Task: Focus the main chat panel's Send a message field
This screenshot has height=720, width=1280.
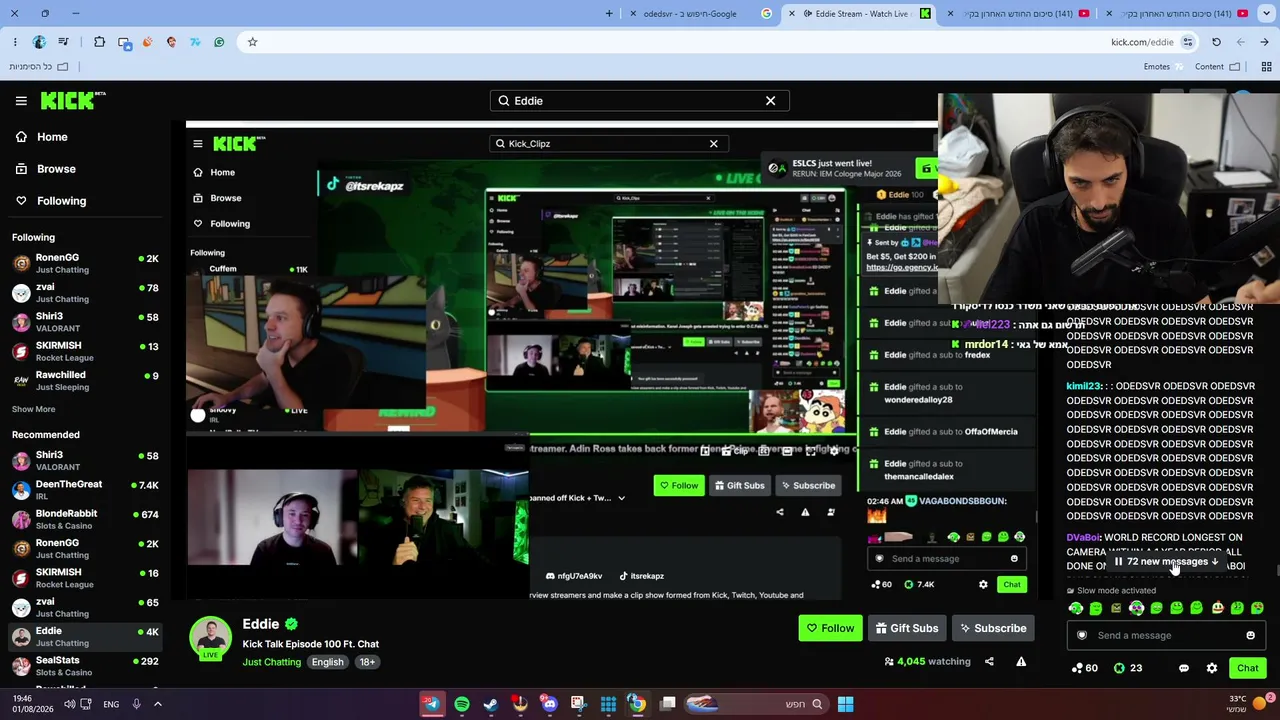Action: 1165,635
